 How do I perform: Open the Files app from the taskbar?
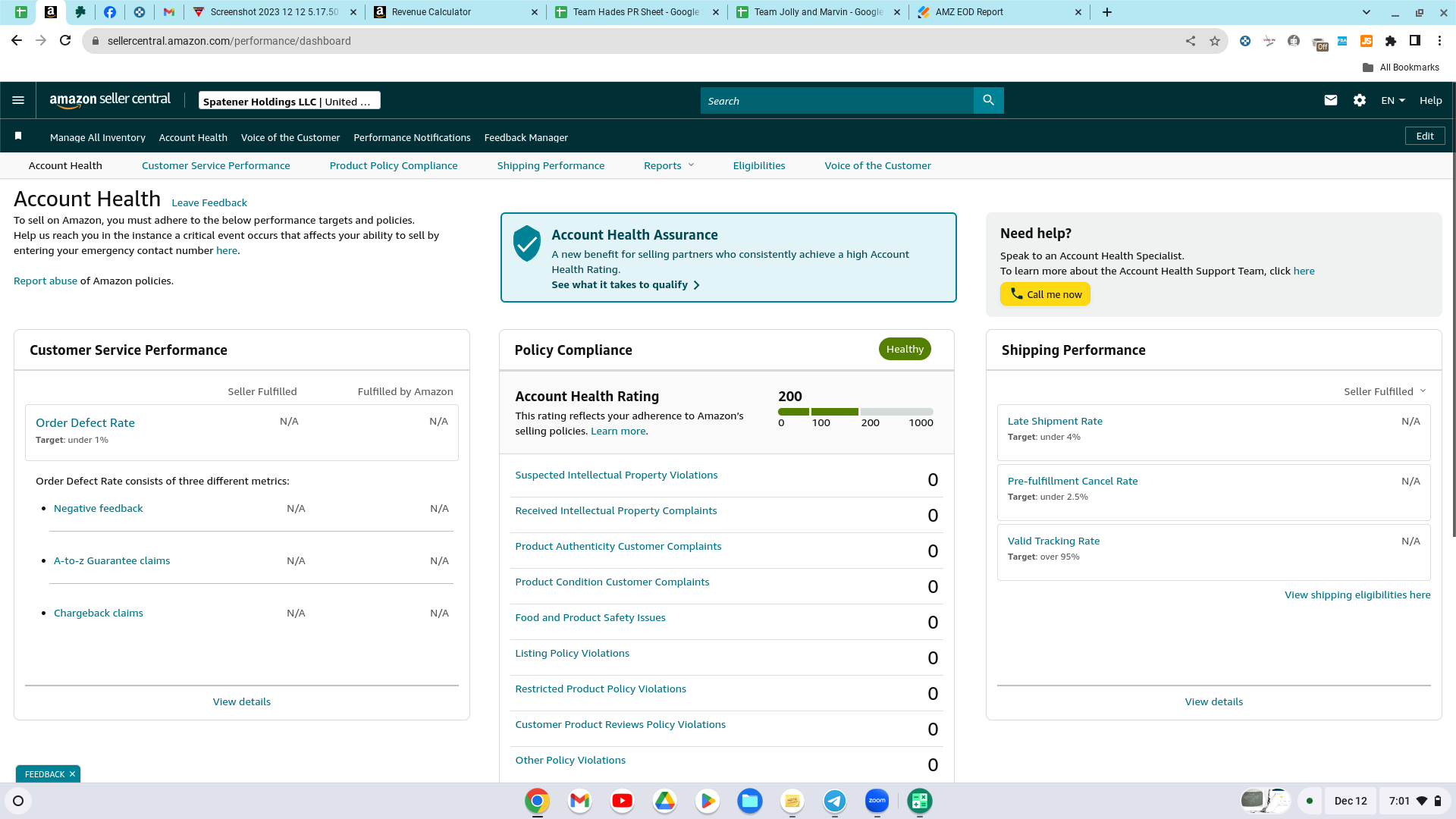749,801
